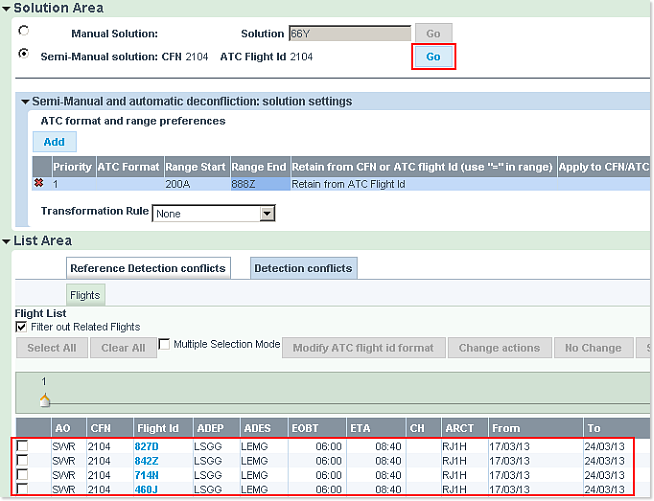654x501 pixels.
Task: Check the box for flight 460J
Action: 22,489
